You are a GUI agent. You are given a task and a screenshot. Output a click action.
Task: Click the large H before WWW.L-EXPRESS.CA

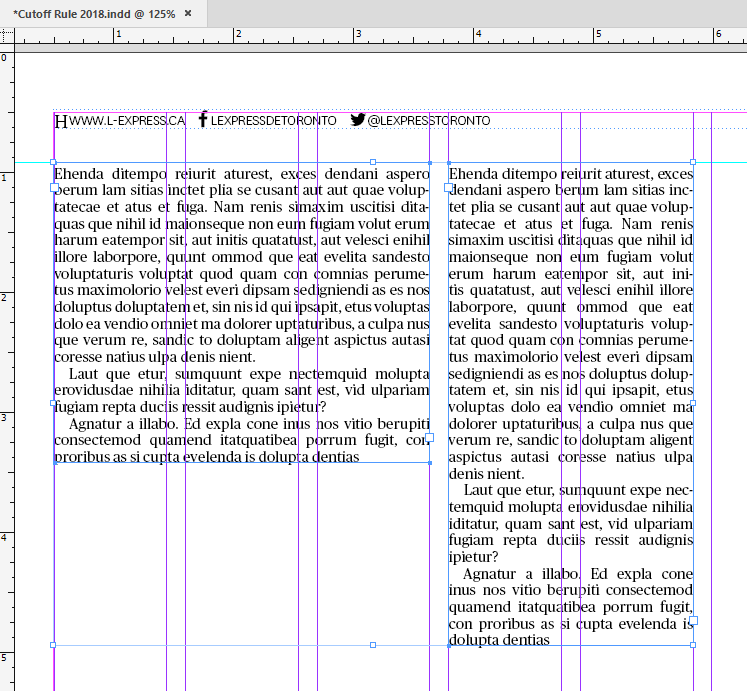click(61, 122)
